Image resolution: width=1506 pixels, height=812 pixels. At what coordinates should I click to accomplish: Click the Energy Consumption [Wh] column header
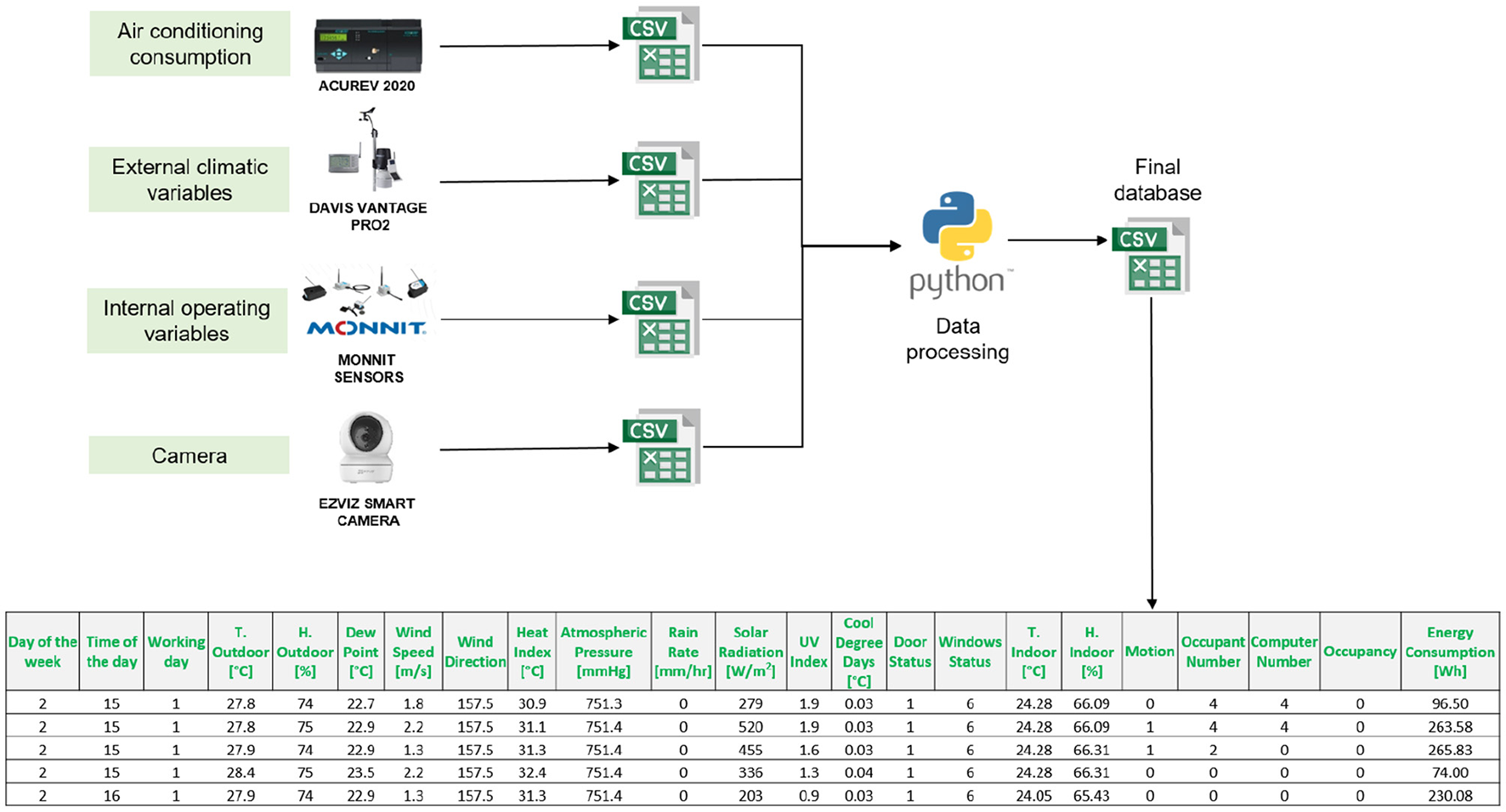click(x=1449, y=651)
